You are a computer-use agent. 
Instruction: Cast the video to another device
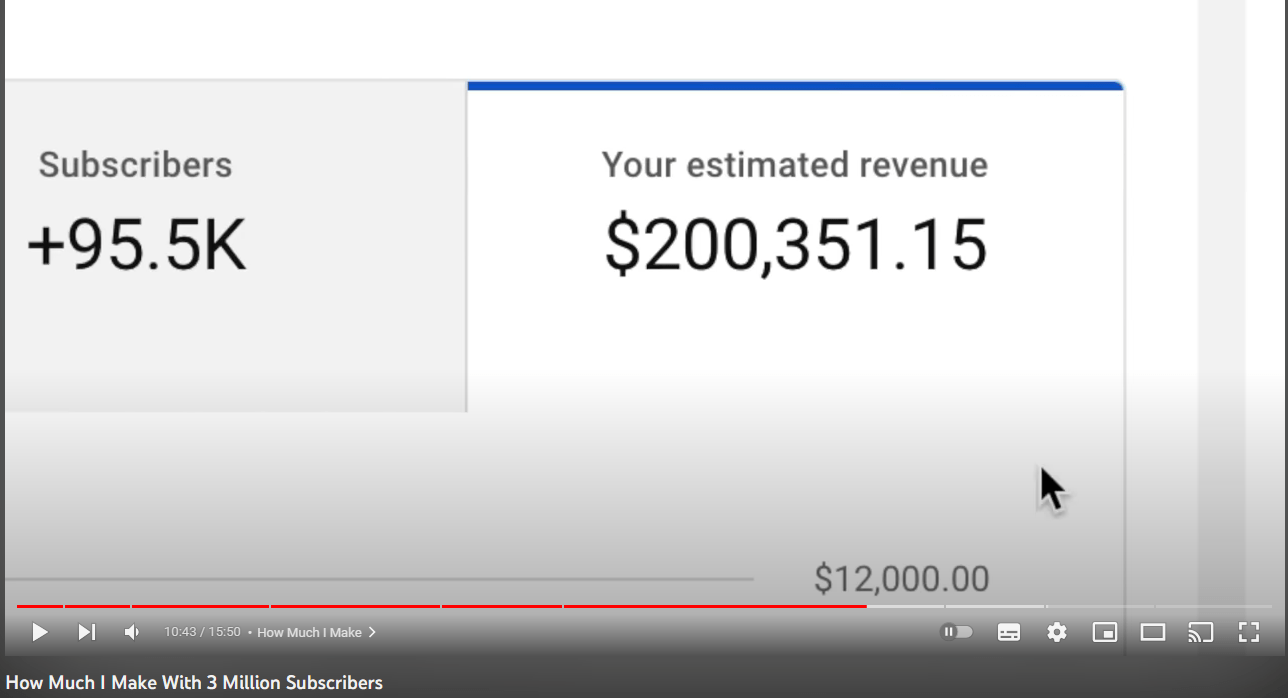point(1200,632)
